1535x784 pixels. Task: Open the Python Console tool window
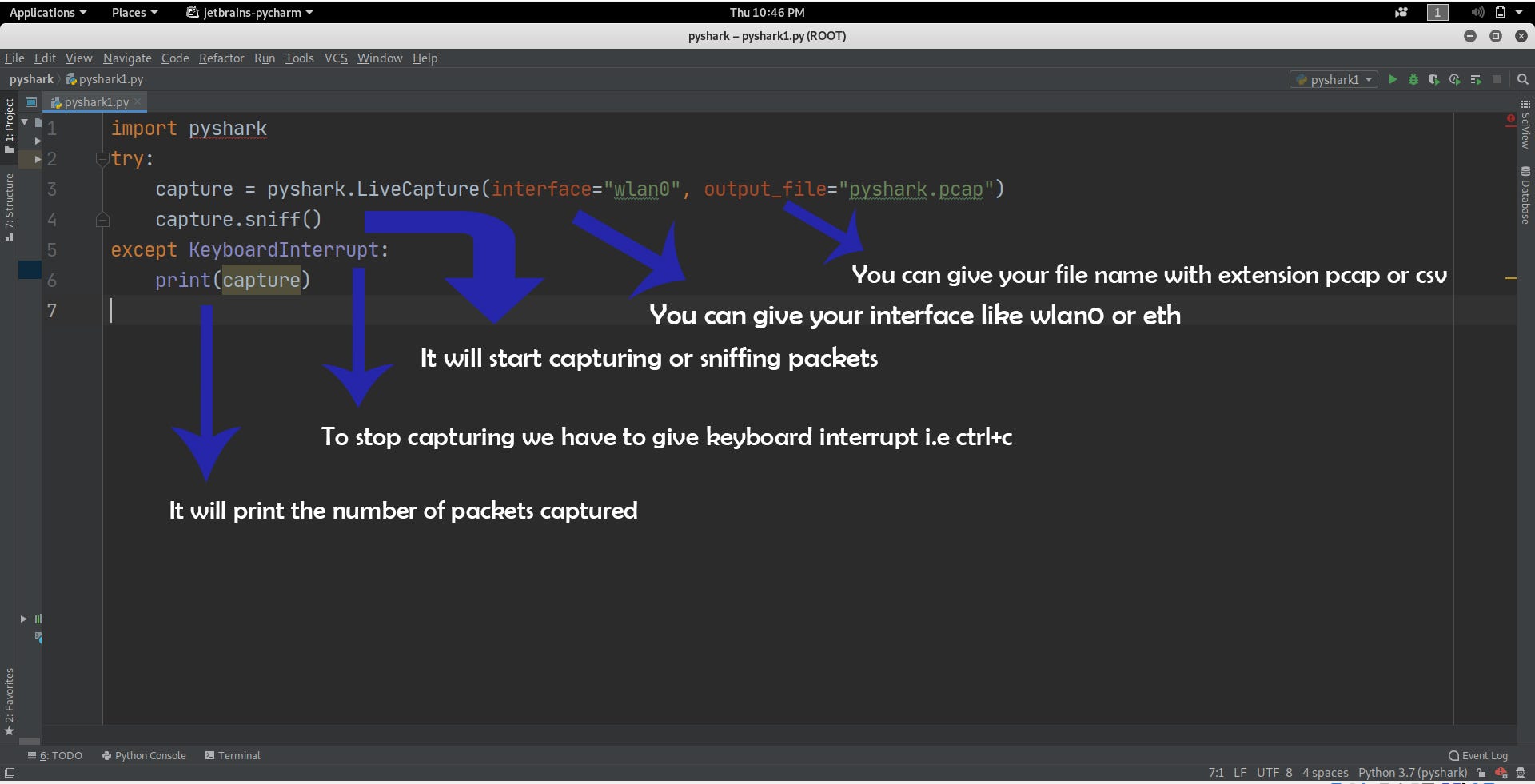(144, 755)
